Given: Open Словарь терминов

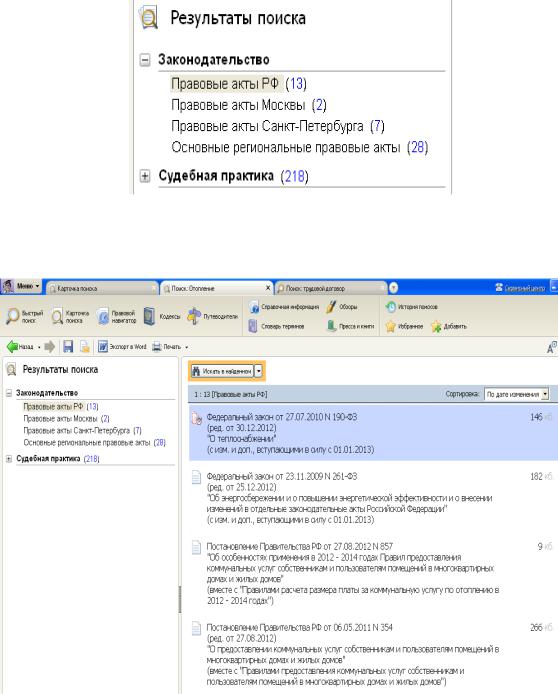Looking at the screenshot, I should pyautogui.click(x=277, y=326).
